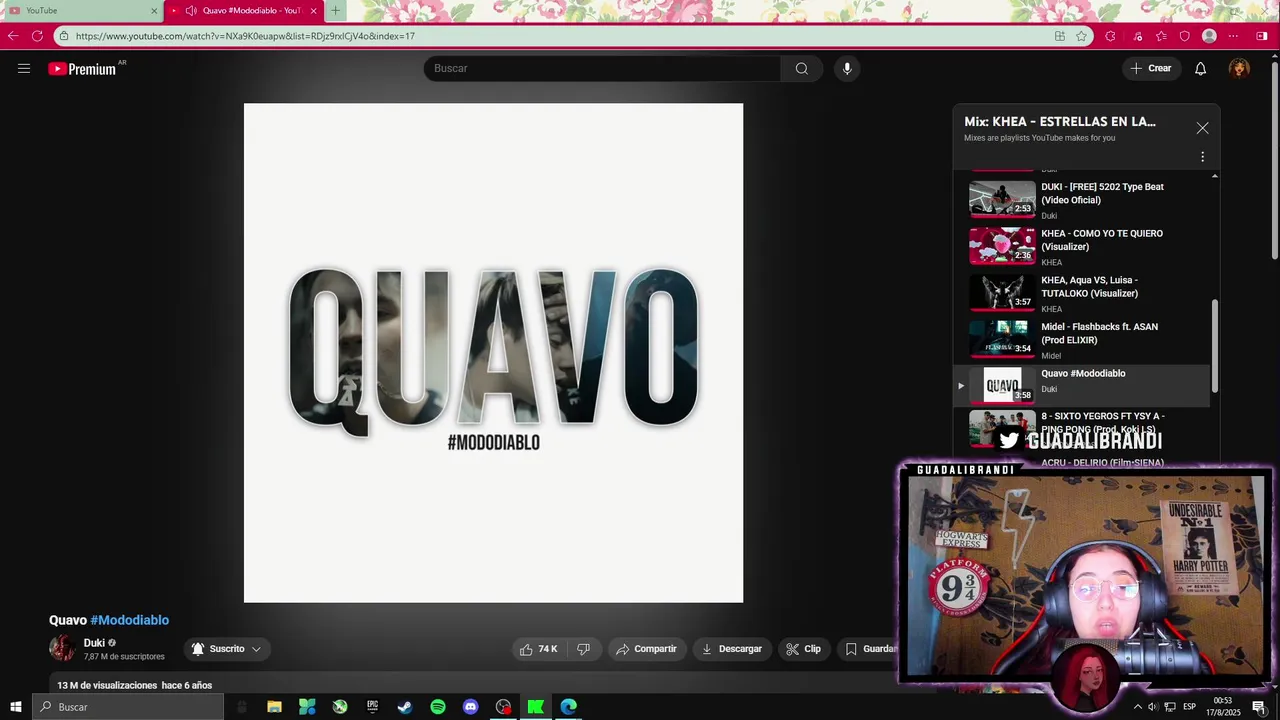
Task: Open the Mix playlist three-dot options
Action: [1202, 157]
